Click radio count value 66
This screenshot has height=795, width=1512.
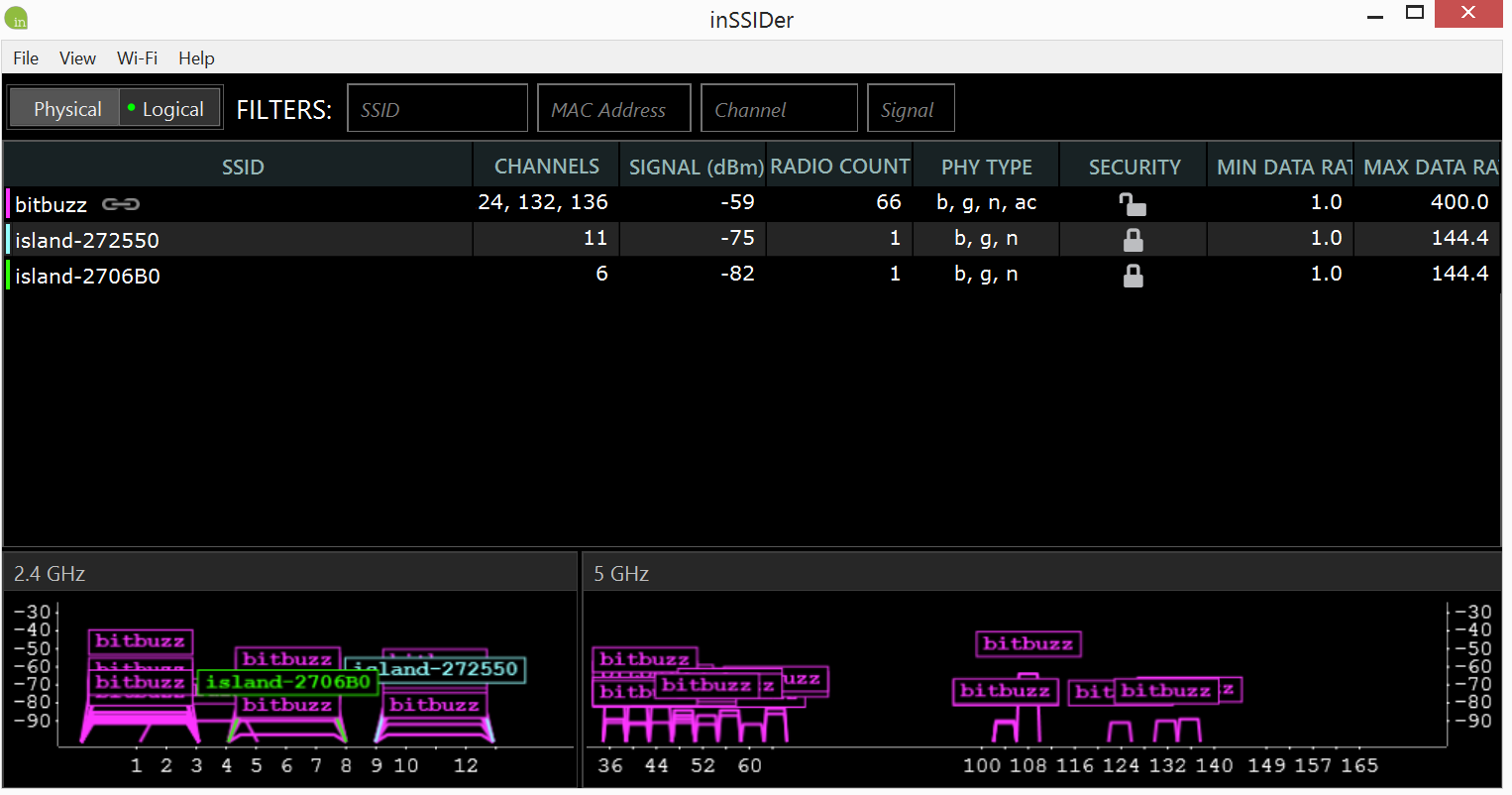[x=889, y=202]
